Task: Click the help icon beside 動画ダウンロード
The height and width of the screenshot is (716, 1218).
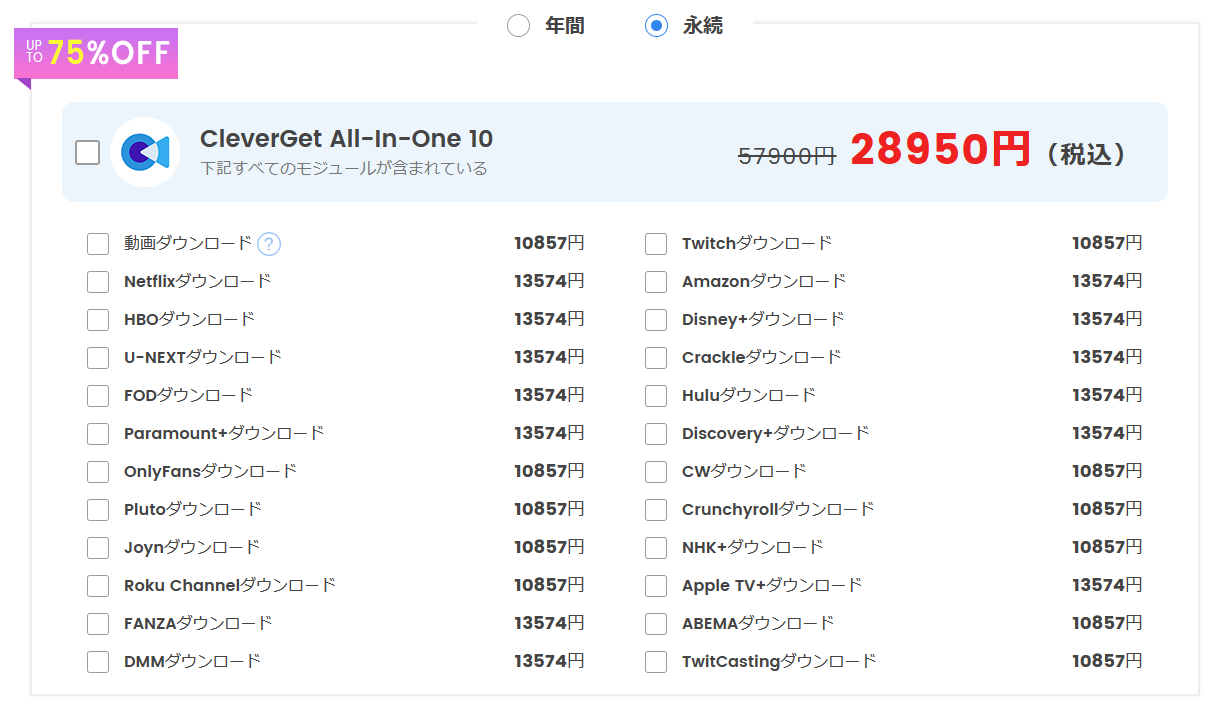Action: 269,244
